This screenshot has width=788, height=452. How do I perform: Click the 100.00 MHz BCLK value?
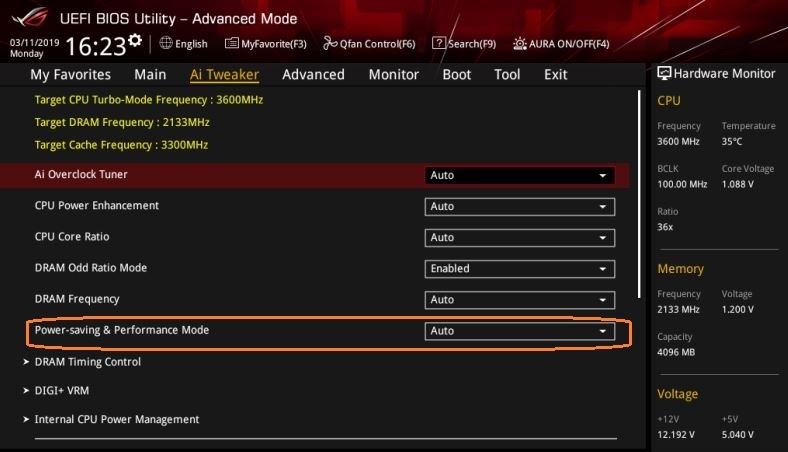(x=682, y=184)
